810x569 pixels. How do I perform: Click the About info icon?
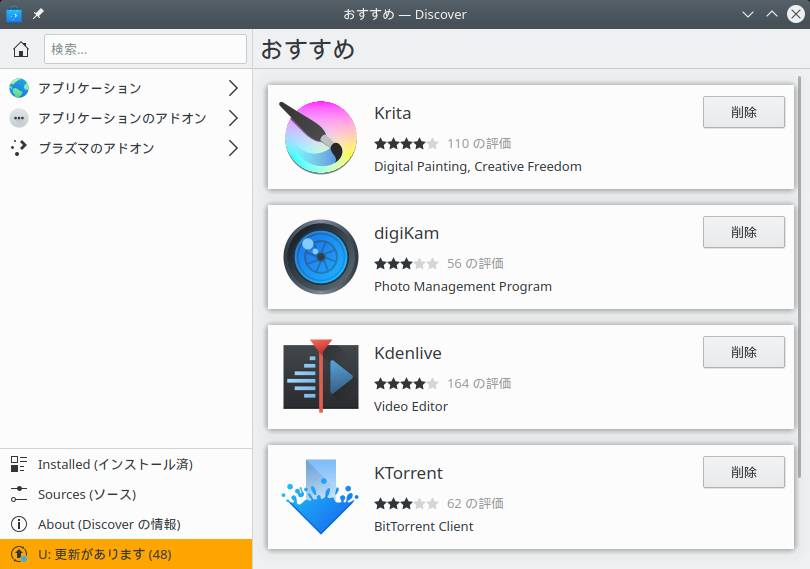[x=19, y=524]
